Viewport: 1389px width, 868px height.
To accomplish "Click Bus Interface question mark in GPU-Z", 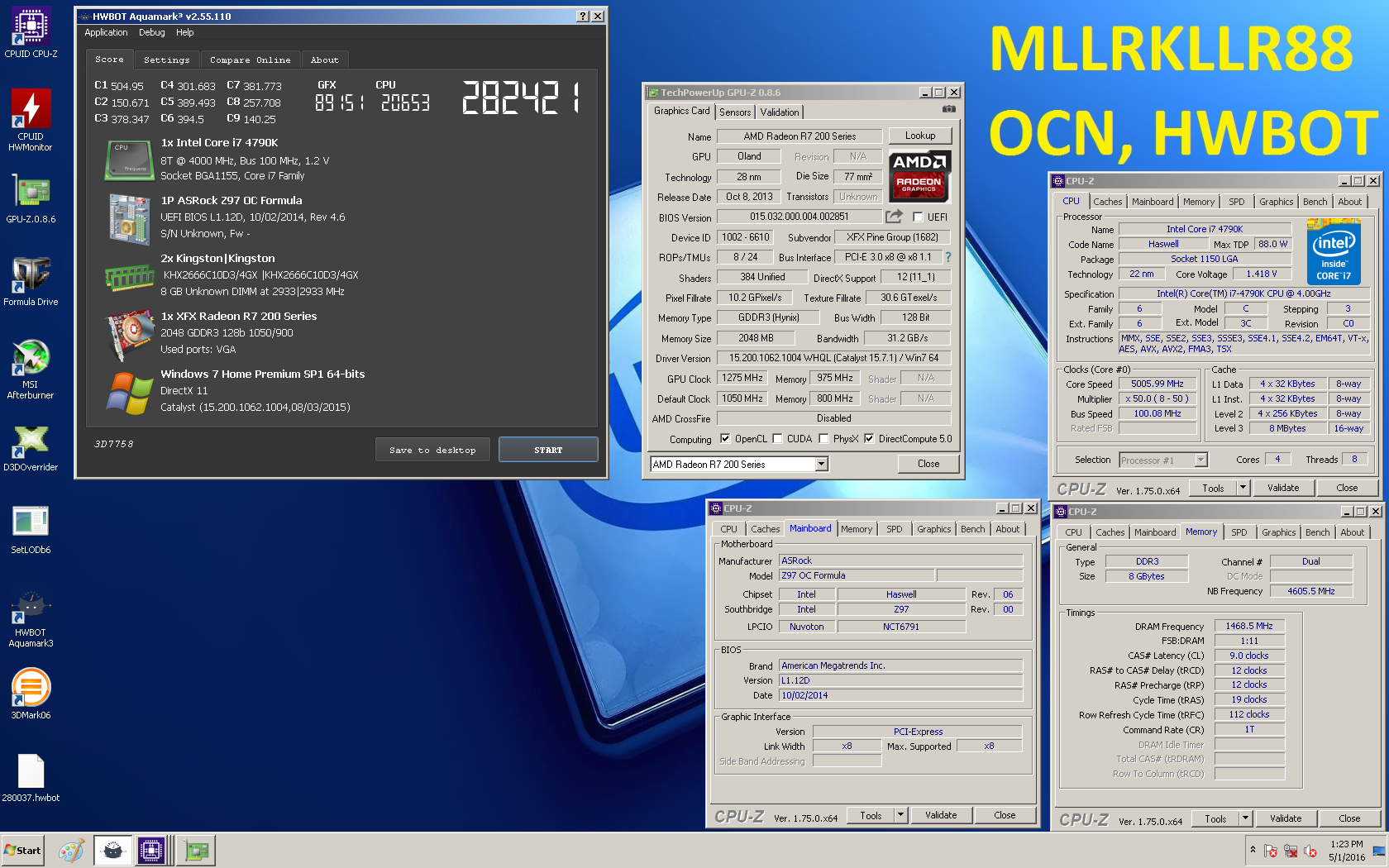I will [x=948, y=257].
